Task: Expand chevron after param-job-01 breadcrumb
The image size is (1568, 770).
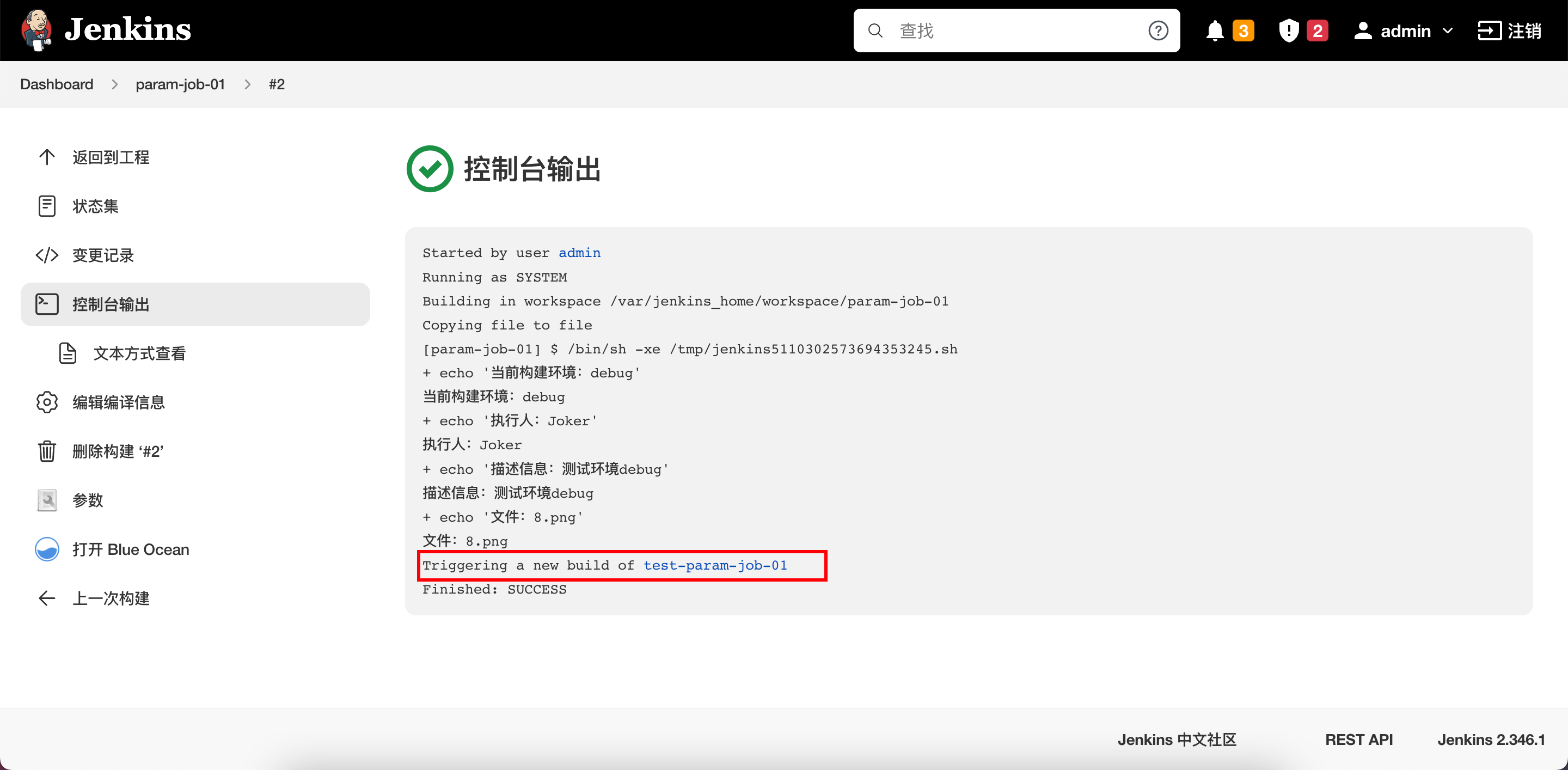Action: 247,84
